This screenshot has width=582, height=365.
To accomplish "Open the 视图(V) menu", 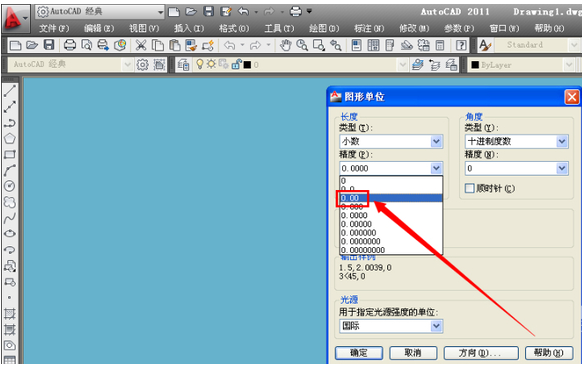I will [144, 29].
